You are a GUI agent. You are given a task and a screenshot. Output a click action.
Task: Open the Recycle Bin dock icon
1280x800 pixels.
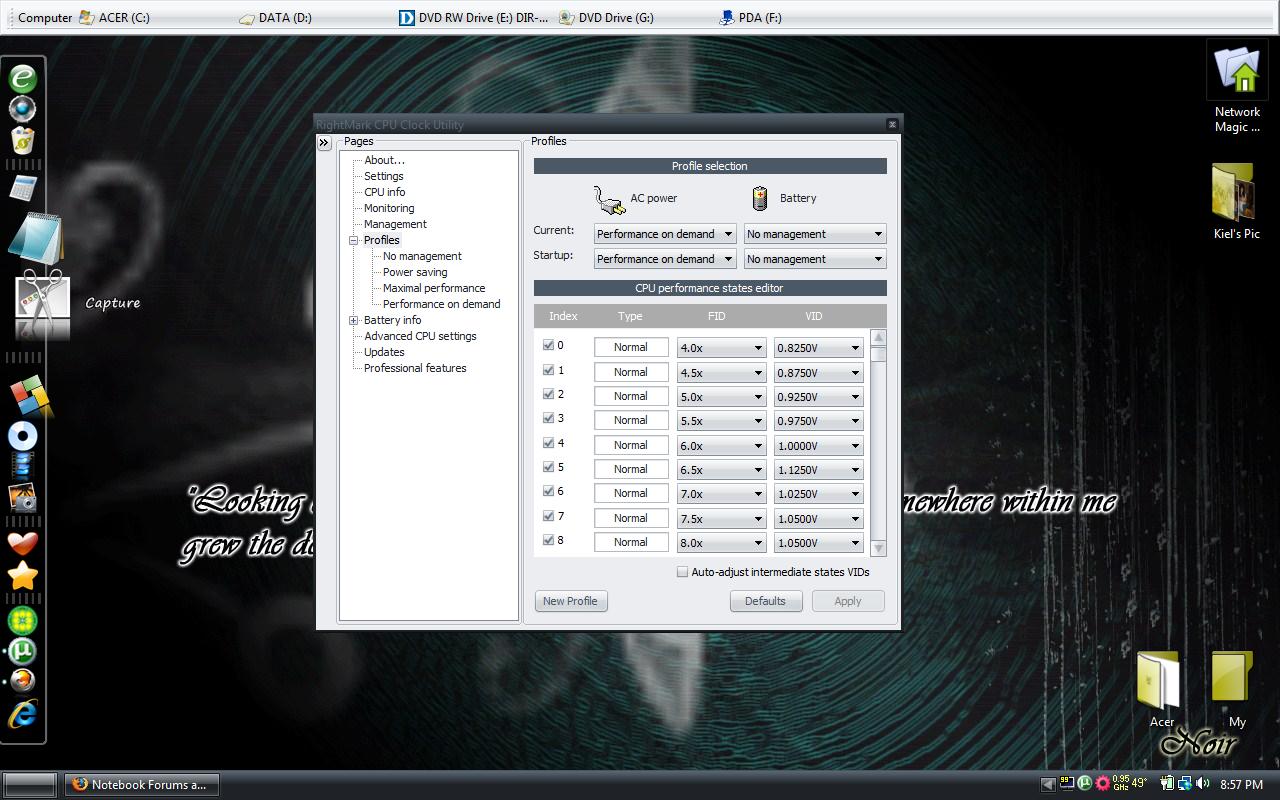(x=22, y=140)
